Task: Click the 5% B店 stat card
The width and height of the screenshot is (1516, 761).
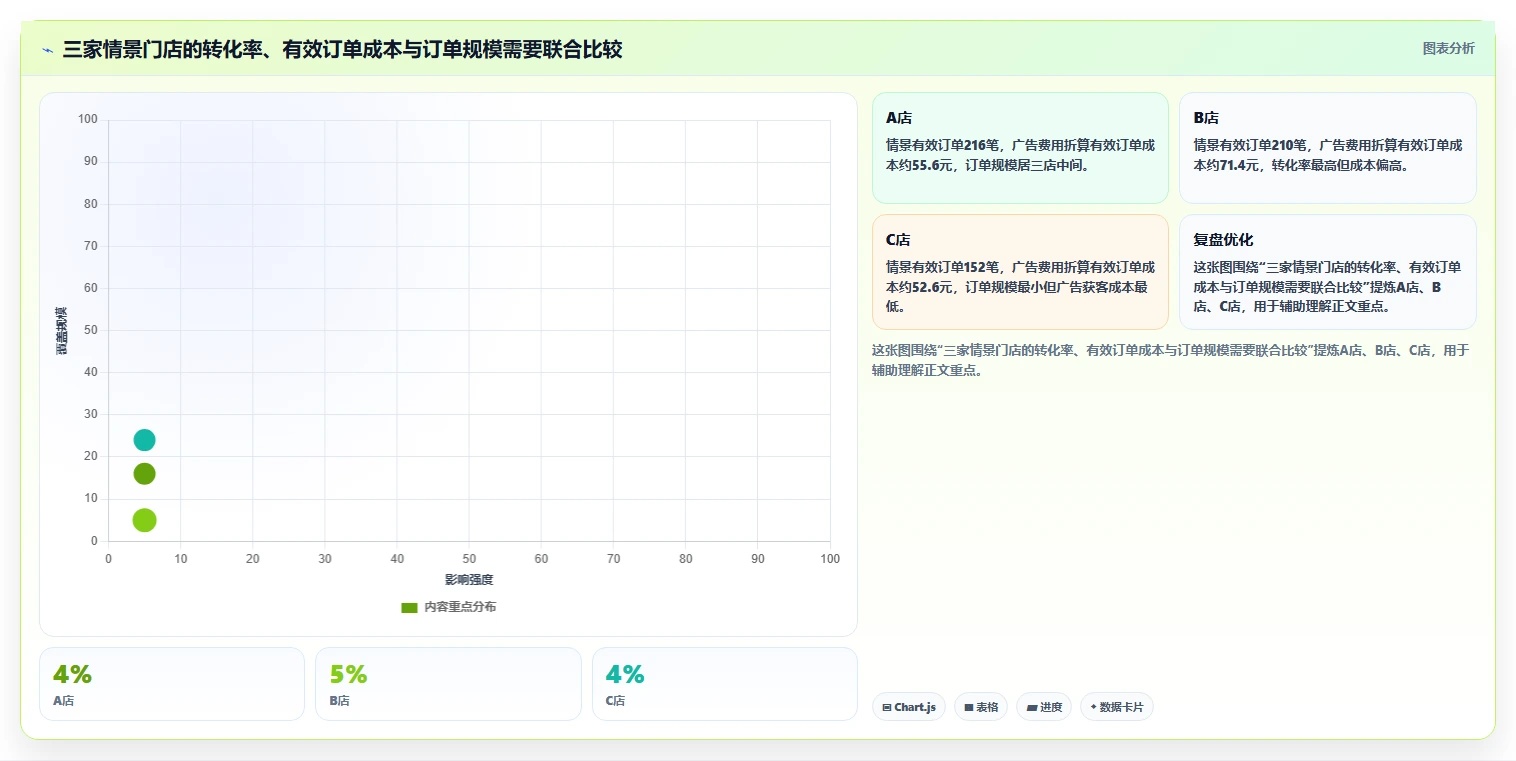Action: click(448, 684)
